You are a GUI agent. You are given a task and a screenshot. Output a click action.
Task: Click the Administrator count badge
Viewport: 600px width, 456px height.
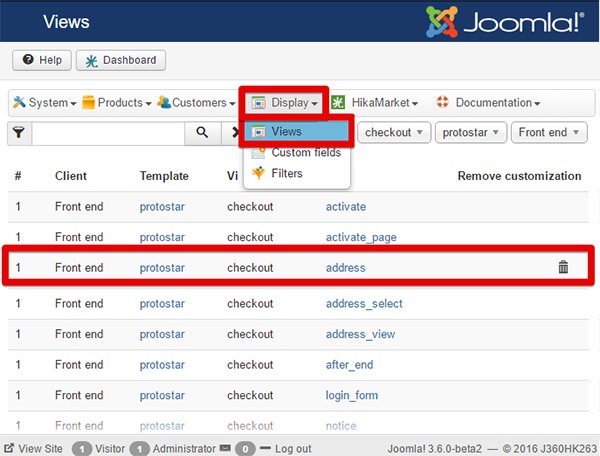pos(139,449)
